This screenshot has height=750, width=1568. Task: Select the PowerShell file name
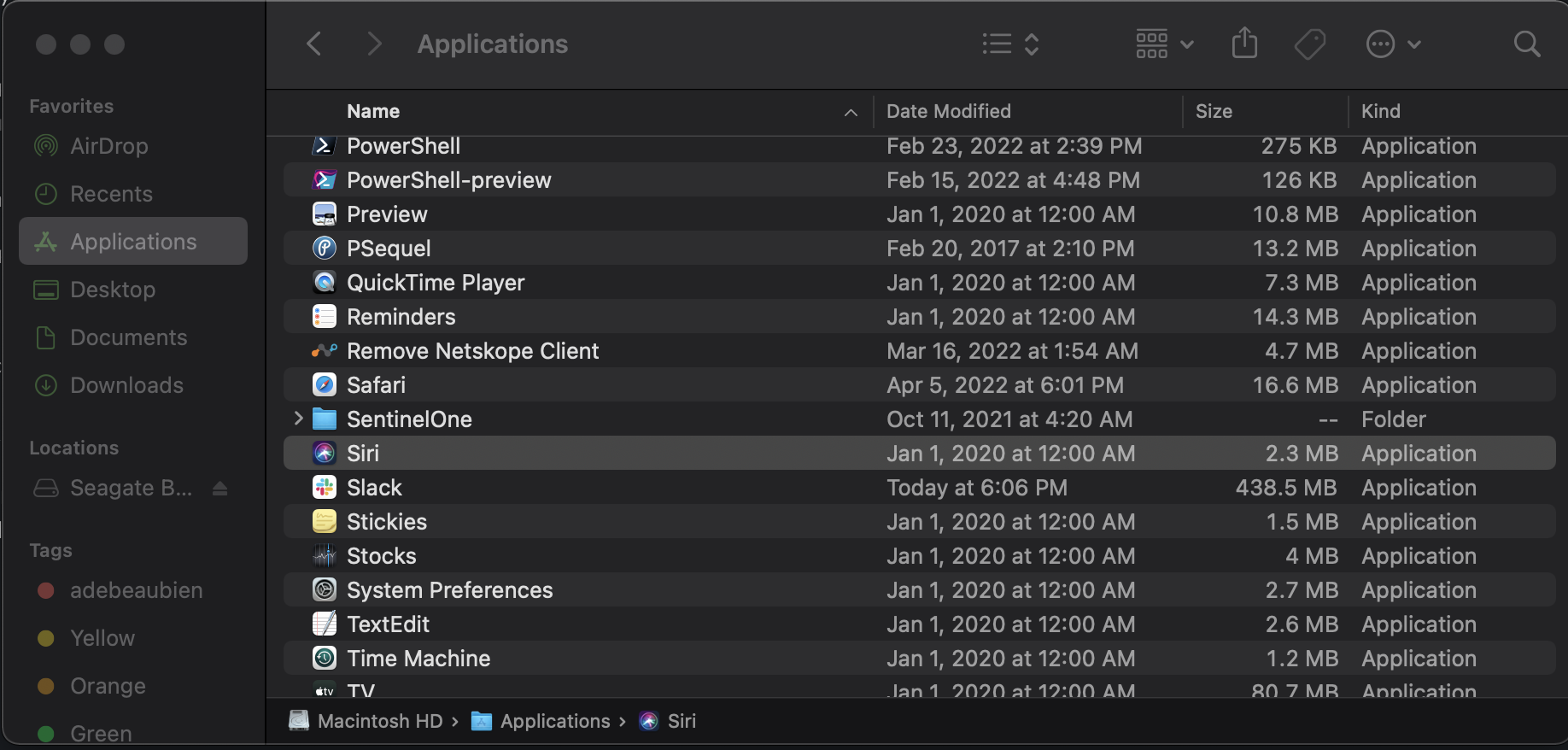pyautogui.click(x=403, y=146)
